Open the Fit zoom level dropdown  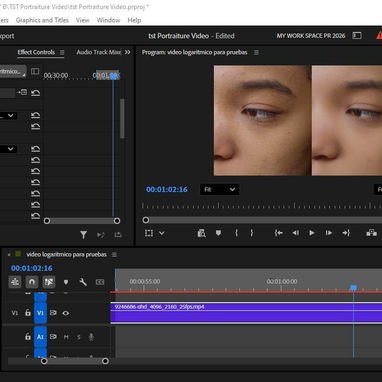pyautogui.click(x=219, y=190)
